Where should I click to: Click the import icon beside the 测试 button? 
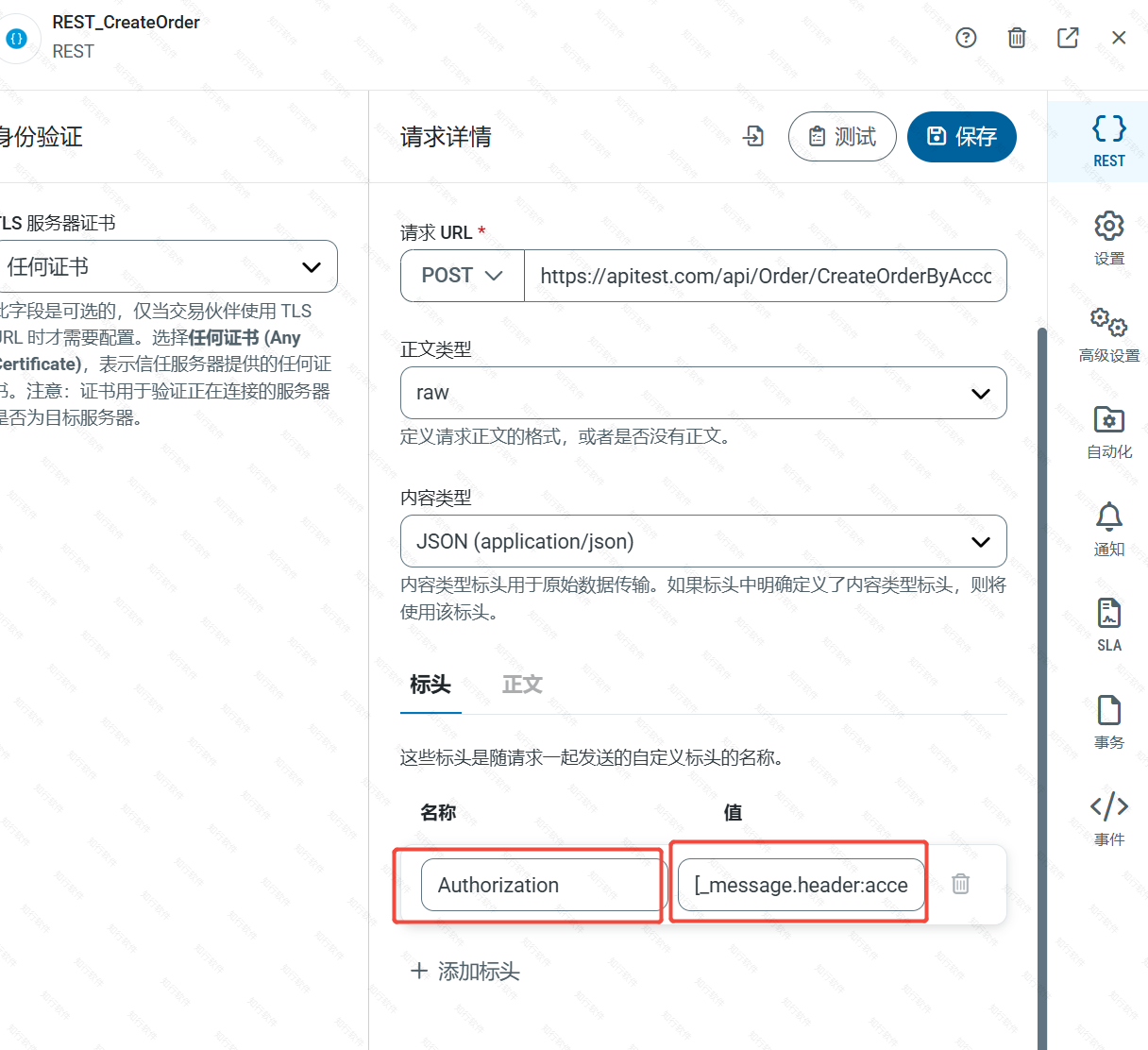coord(753,136)
